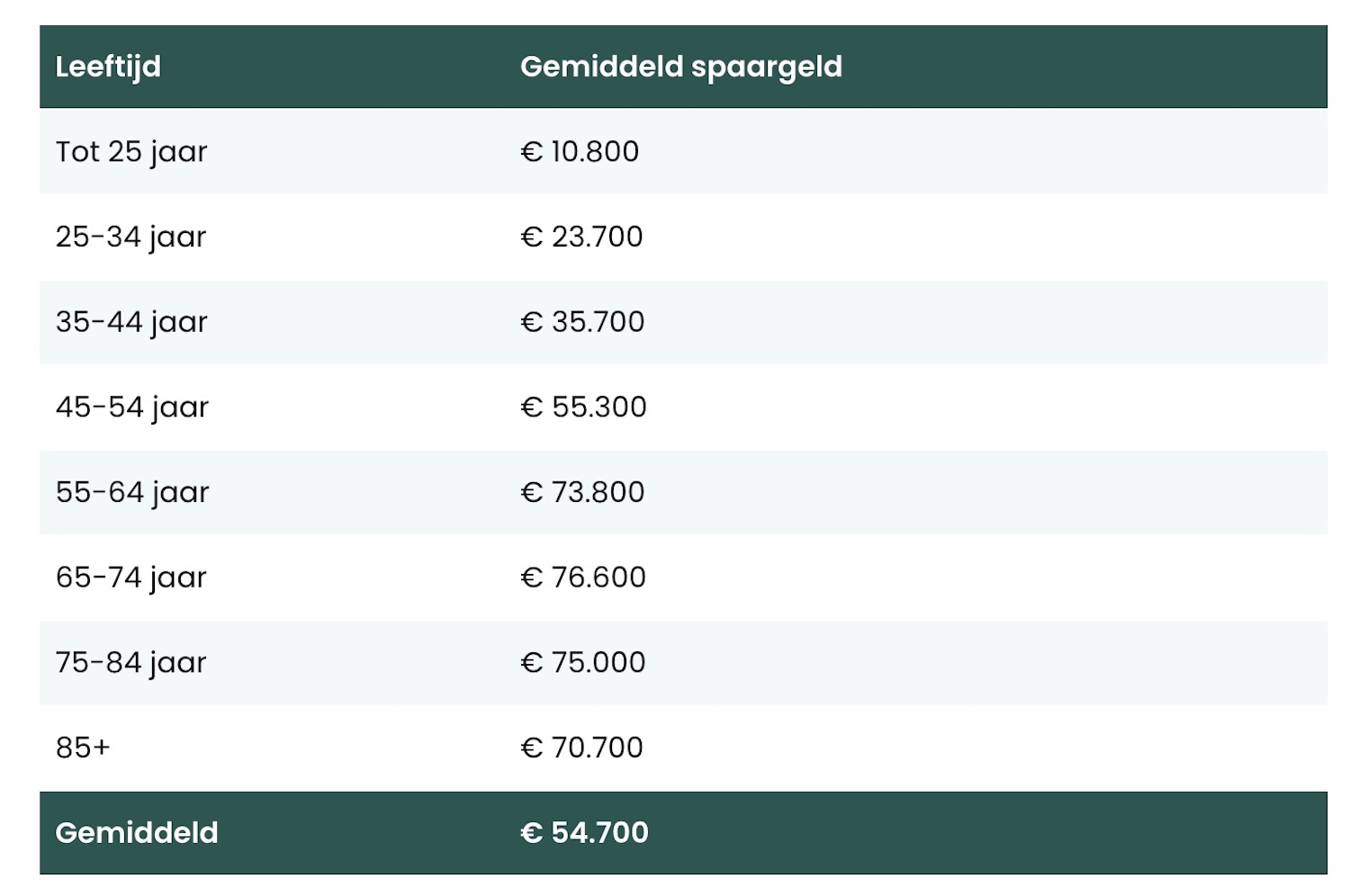Click the € 35.700 amount
This screenshot has width=1350, height=896.
[582, 322]
